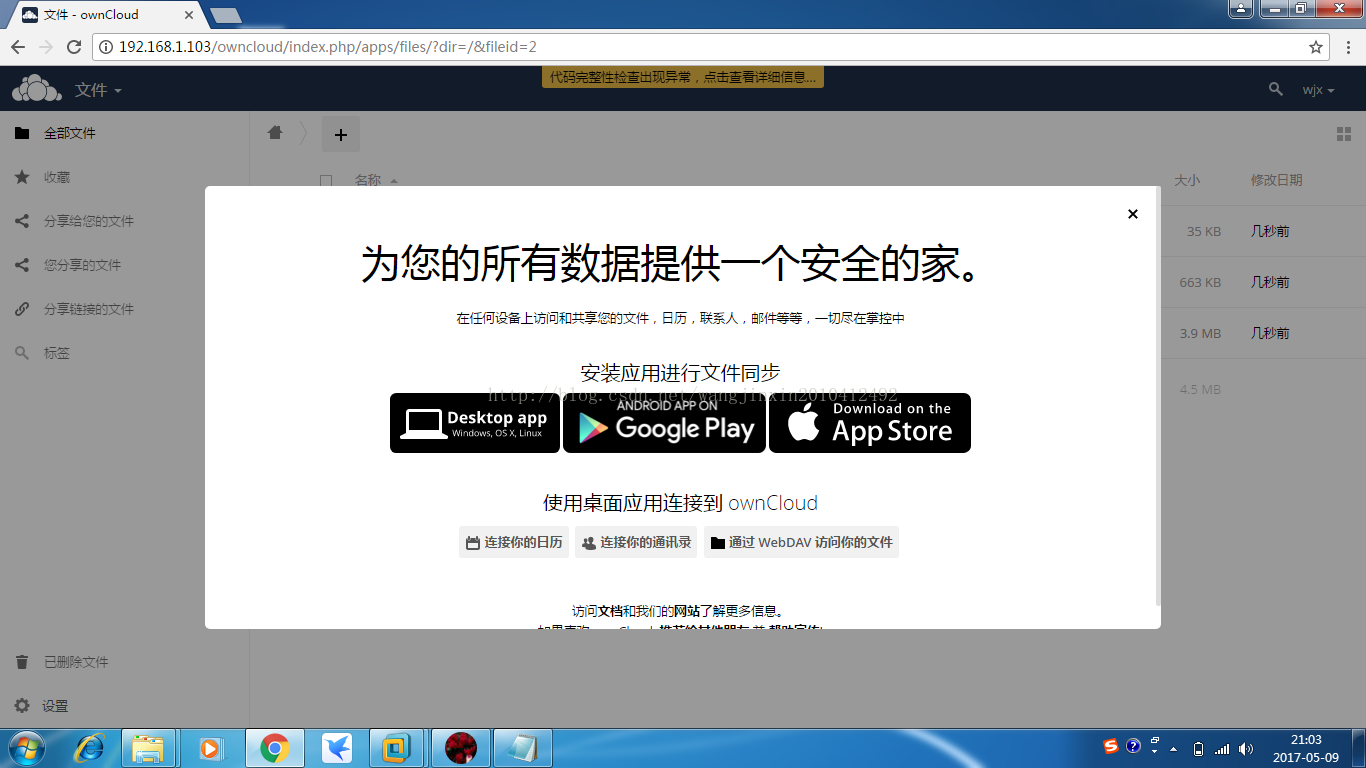This screenshot has height=768, width=1366.
Task: Click the browser forward arrow
Action: (x=46, y=47)
